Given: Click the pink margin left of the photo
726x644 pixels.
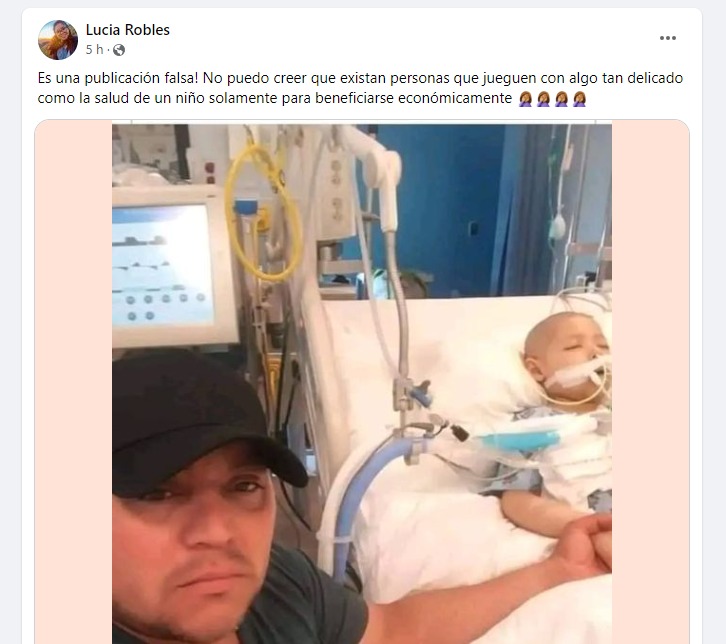Looking at the screenshot, I should click(x=73, y=382).
